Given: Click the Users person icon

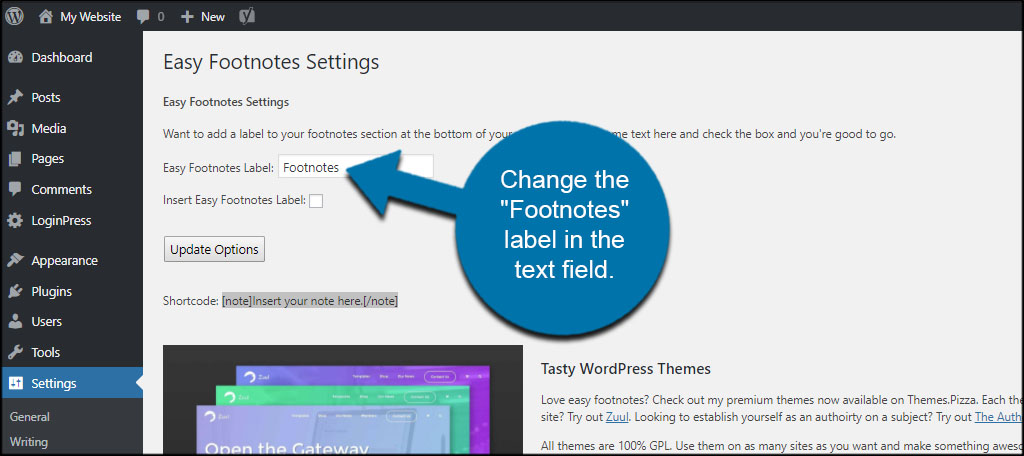Looking at the screenshot, I should coord(15,321).
